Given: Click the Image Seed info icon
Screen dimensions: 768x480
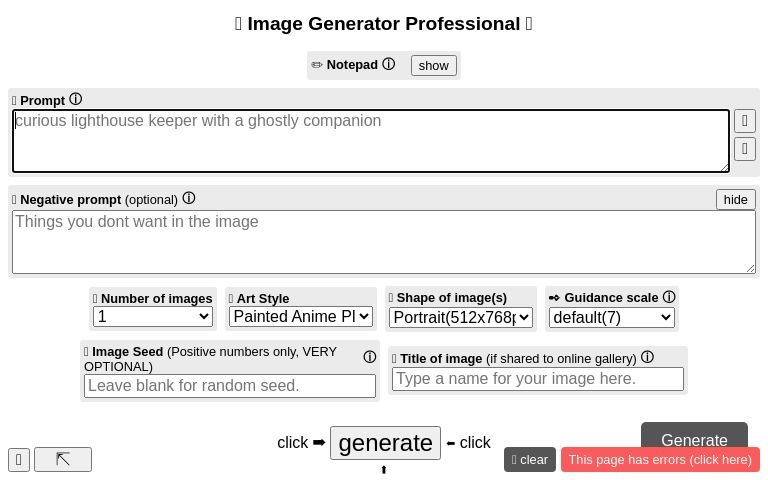Looking at the screenshot, I should (x=370, y=357).
